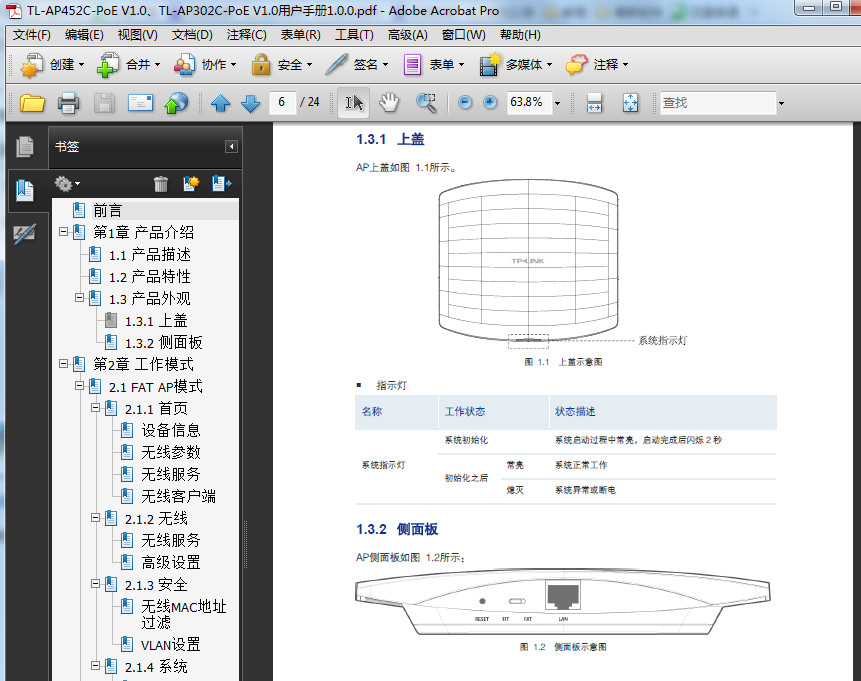Image resolution: width=861 pixels, height=681 pixels.
Task: Open the Security (安全) lock menu
Action: 282,65
